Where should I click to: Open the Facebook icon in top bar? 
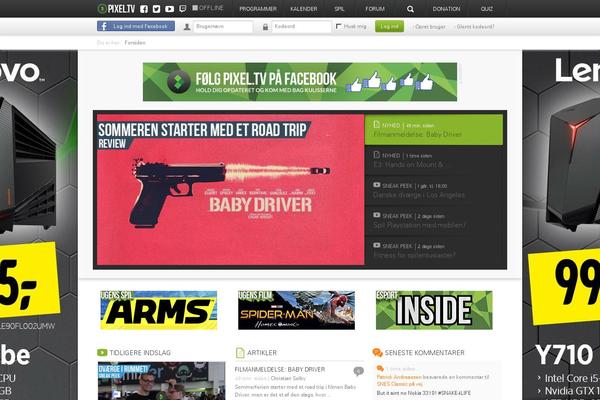[144, 9]
